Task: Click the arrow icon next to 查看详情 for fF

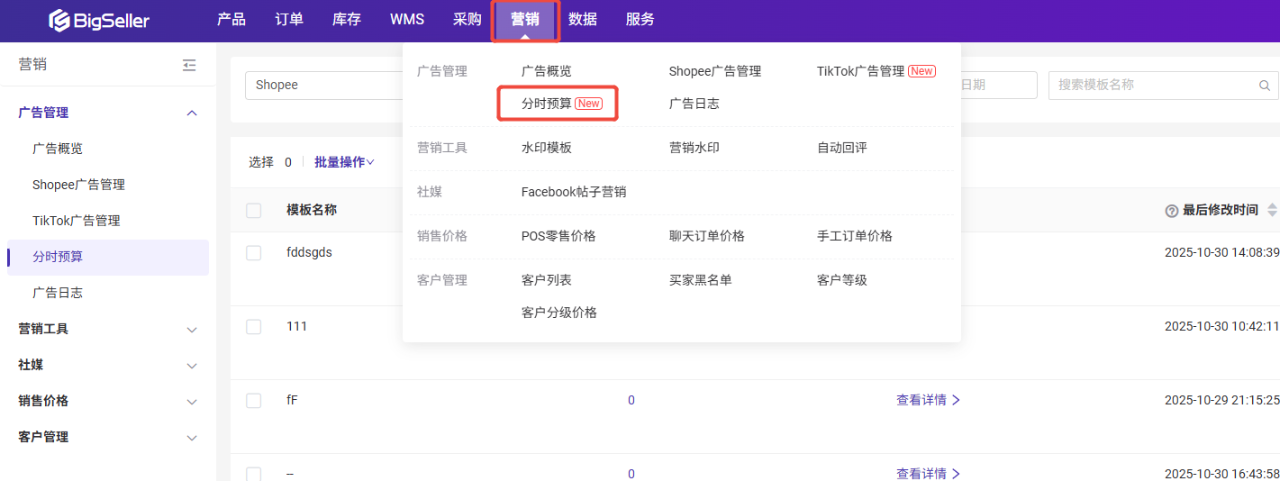Action: pos(956,400)
